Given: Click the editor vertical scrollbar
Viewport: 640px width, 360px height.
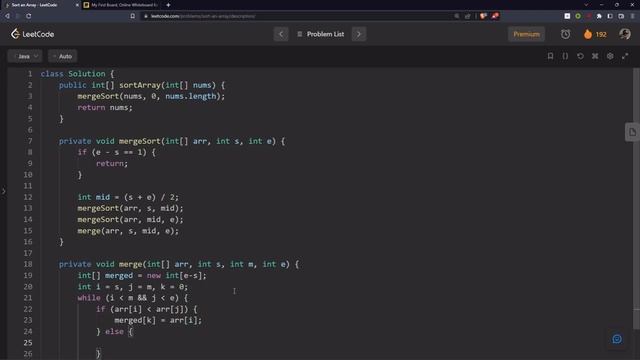Looking at the screenshot, I should [636, 198].
